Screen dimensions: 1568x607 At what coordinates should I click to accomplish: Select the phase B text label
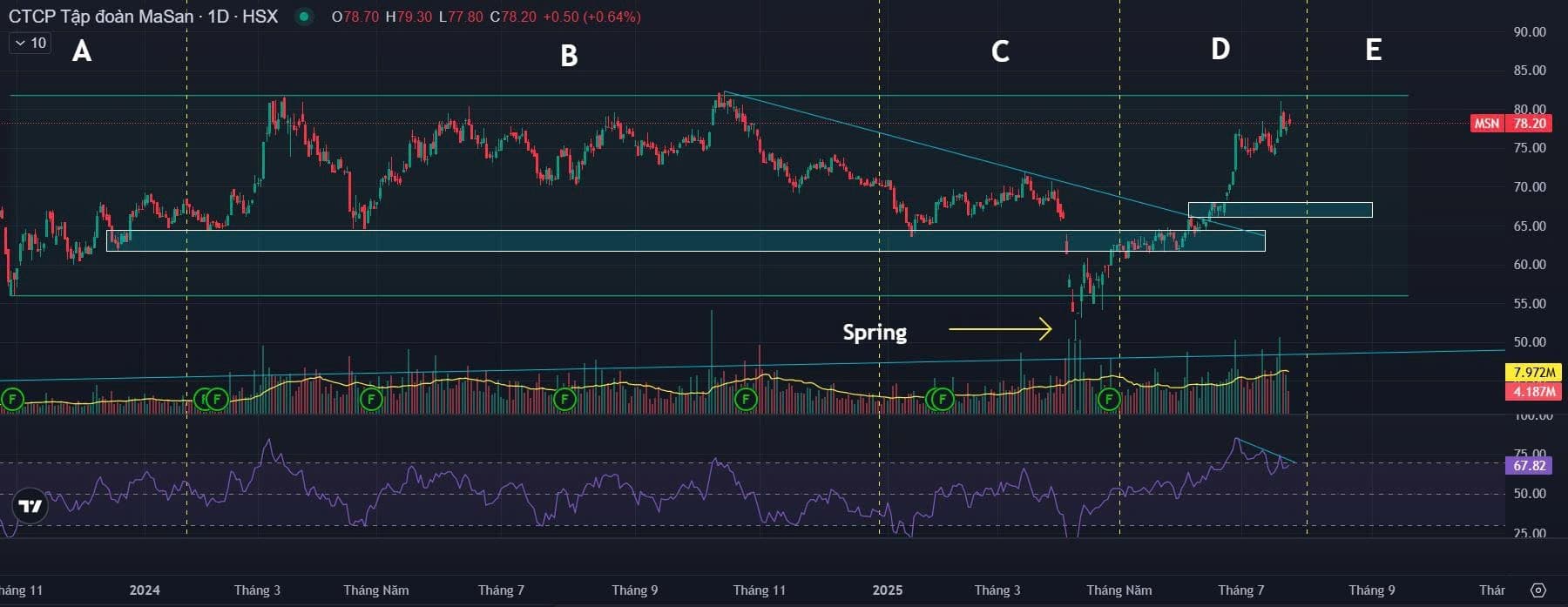tap(569, 56)
